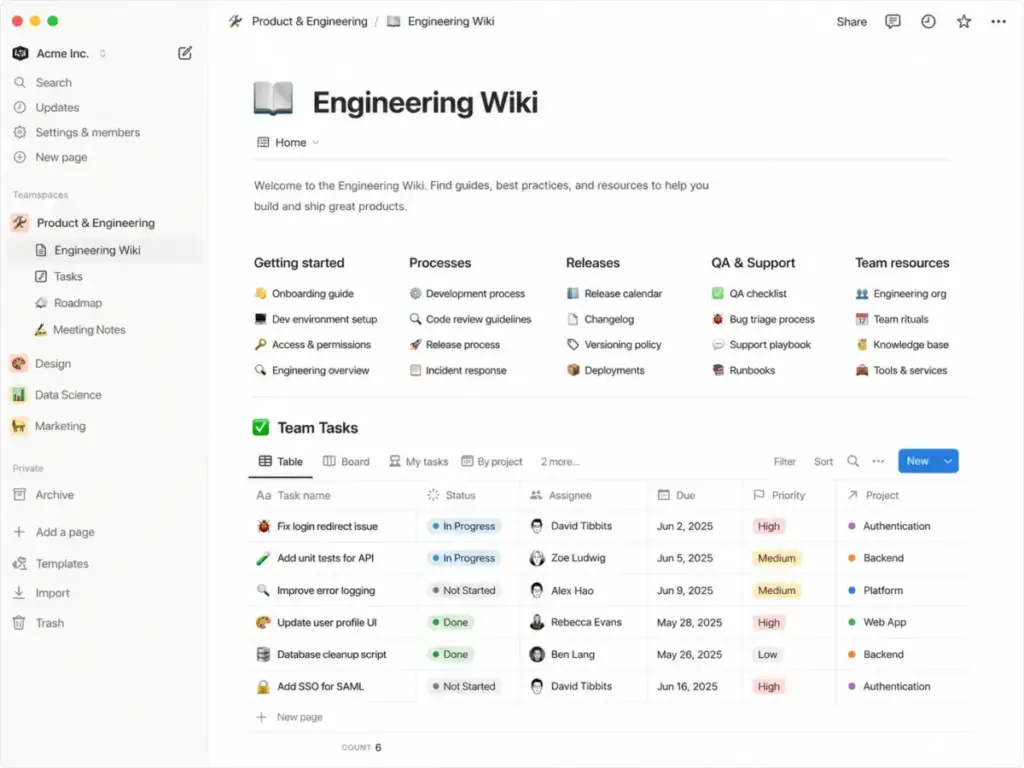
Task: Favorite the page with the star icon
Action: [964, 22]
